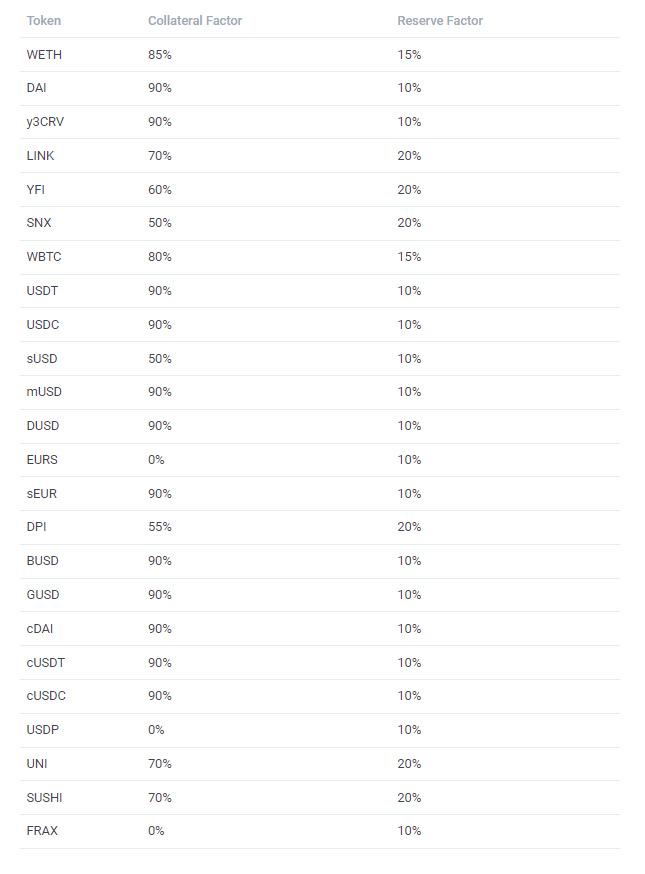Screen dimensions: 645x874
Task: Click EURS's 0% collateral factor value
Action: (x=156, y=460)
